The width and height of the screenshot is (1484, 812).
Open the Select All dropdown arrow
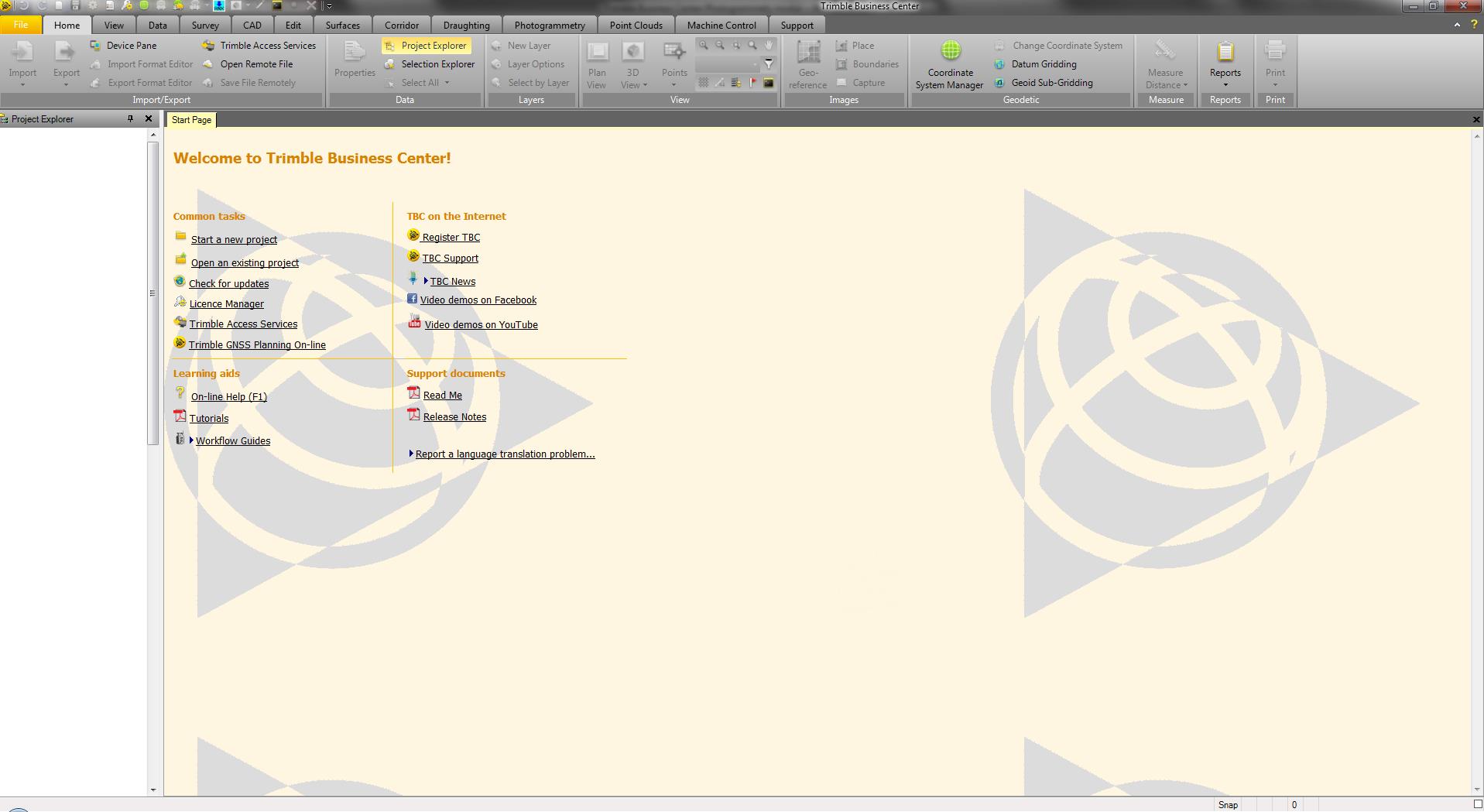447,83
